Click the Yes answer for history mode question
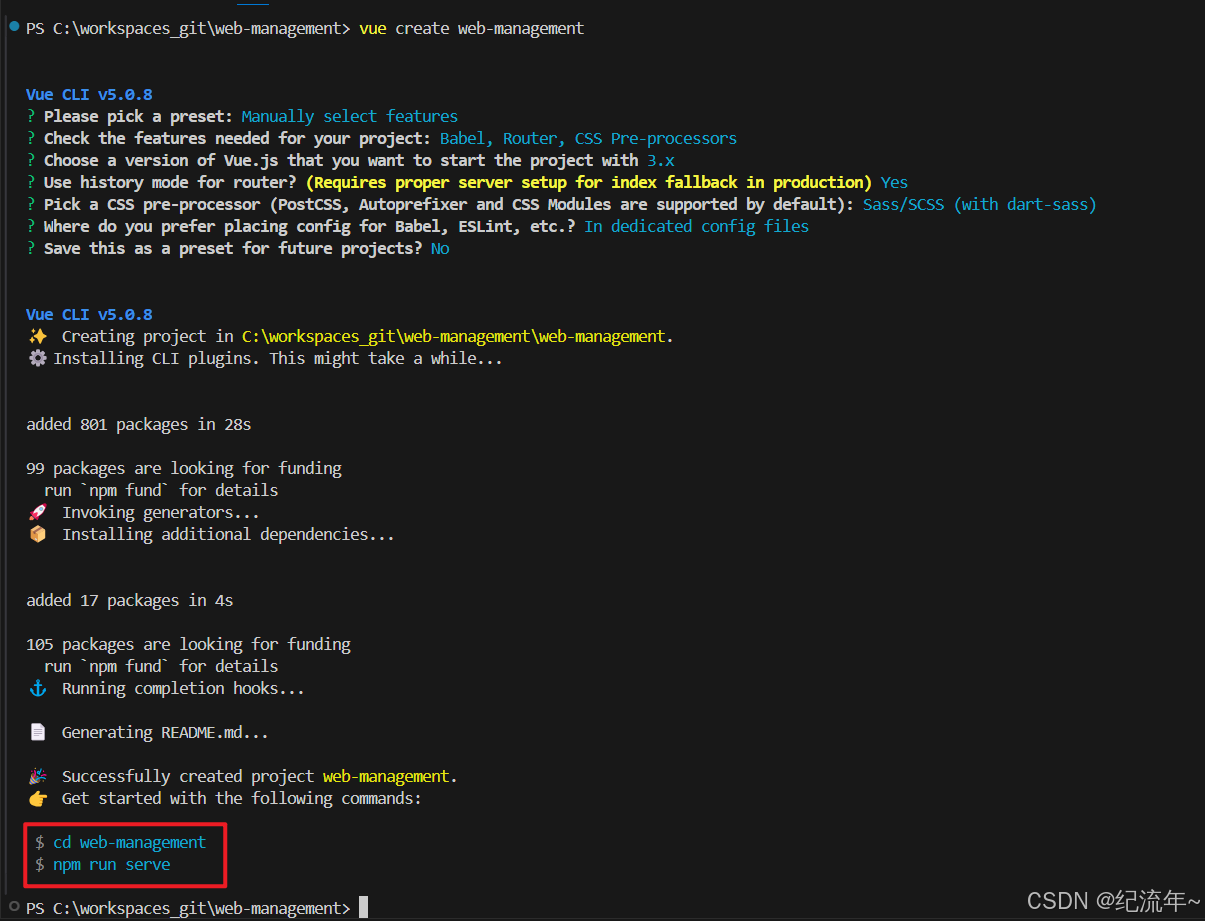 click(x=894, y=182)
